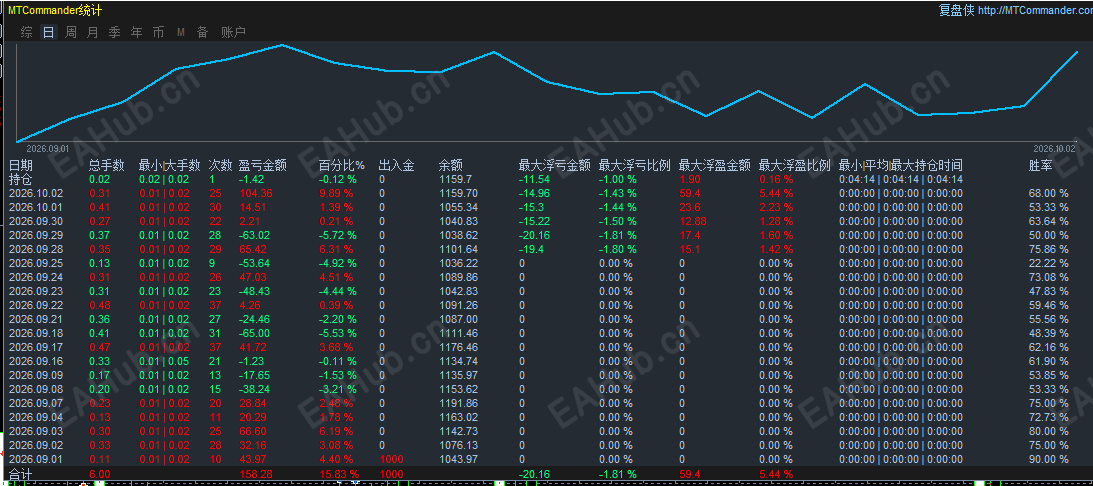Select the 2026.09.16 date row
Screen dimensions: 1093x486
[36, 361]
